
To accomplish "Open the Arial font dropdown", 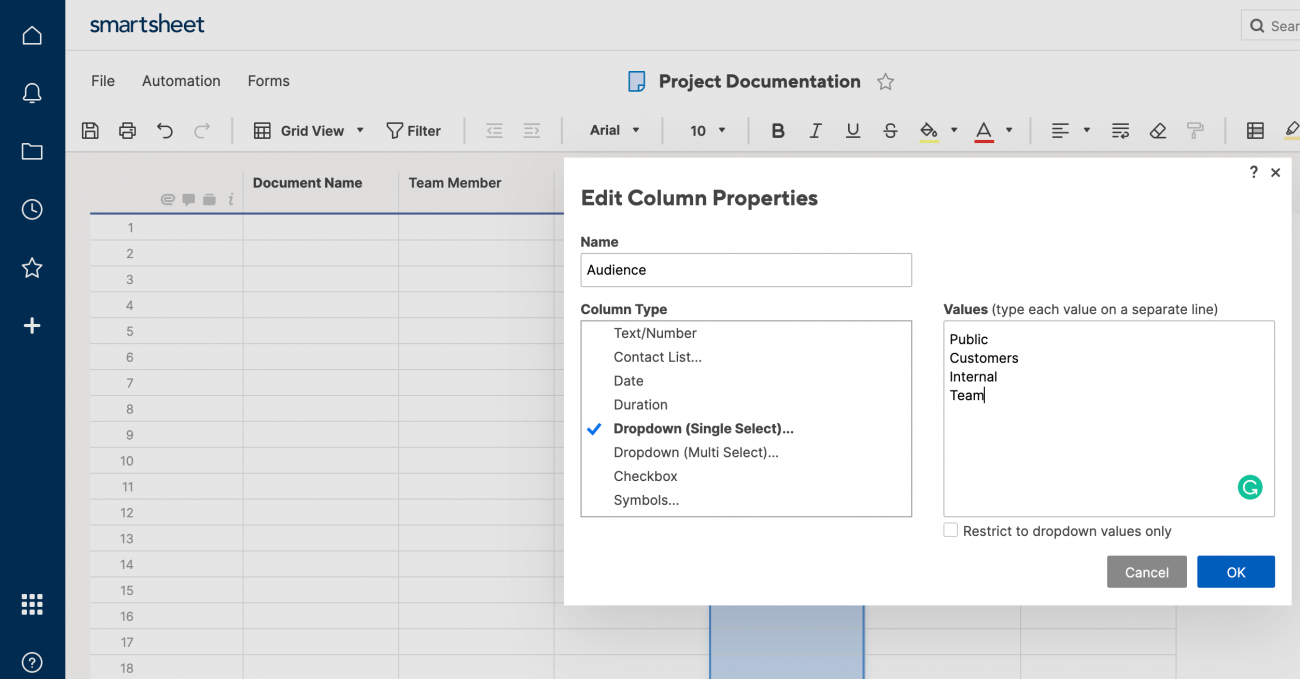I will [x=612, y=130].
